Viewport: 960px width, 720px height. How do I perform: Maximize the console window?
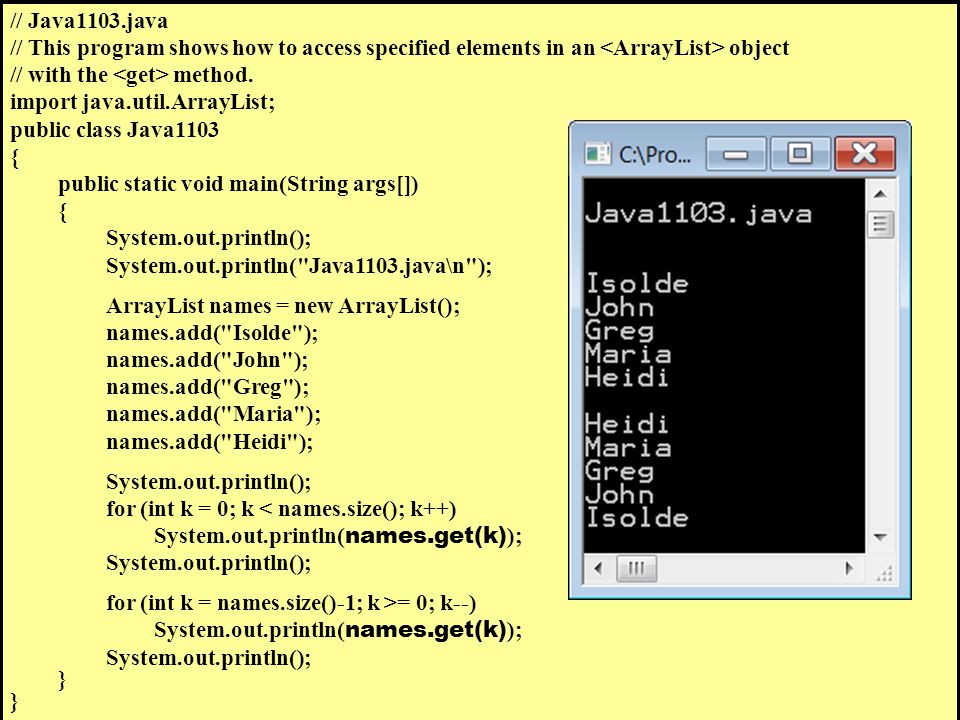[800, 154]
